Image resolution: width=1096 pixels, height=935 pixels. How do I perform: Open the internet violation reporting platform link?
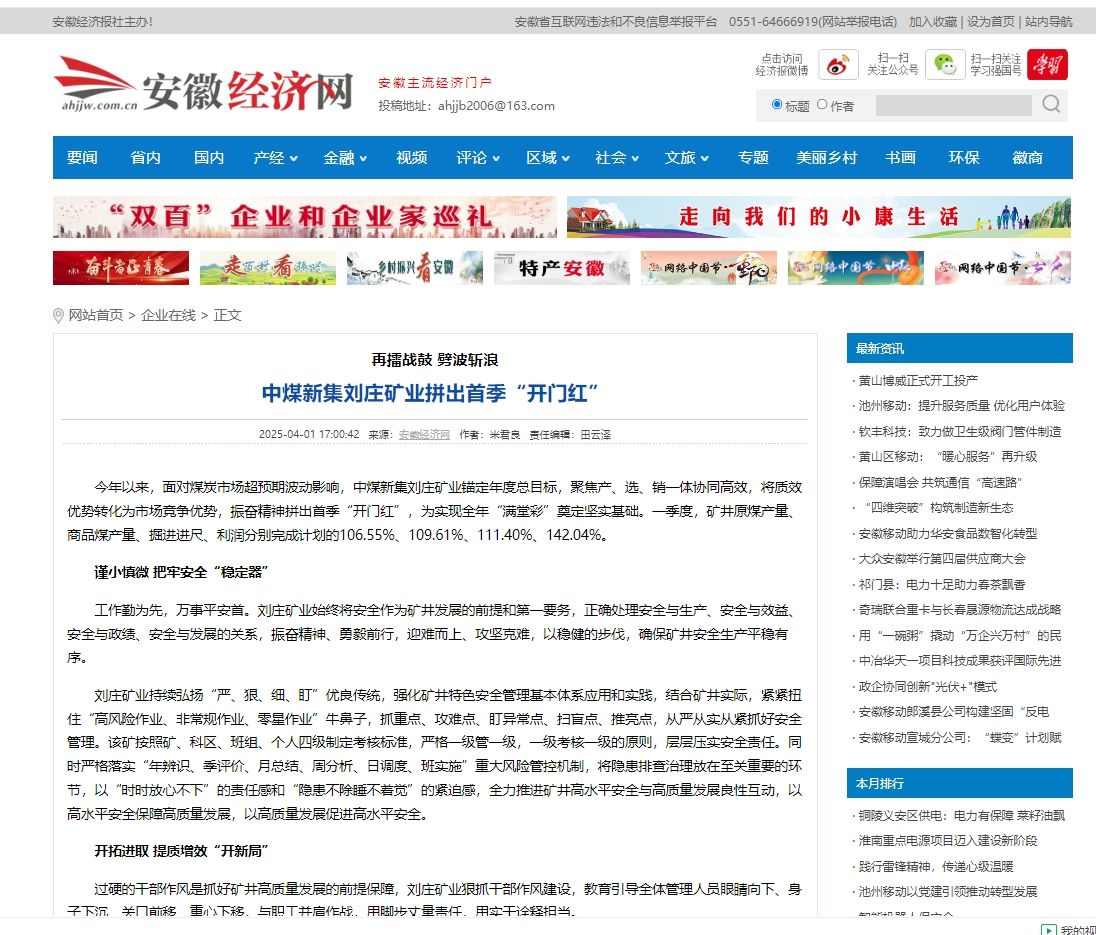click(x=616, y=22)
